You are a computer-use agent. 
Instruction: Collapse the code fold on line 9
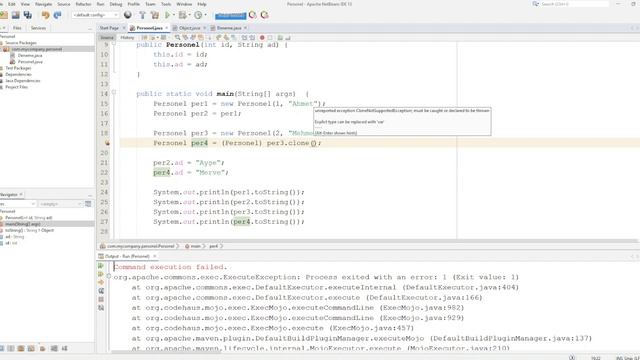114,44
